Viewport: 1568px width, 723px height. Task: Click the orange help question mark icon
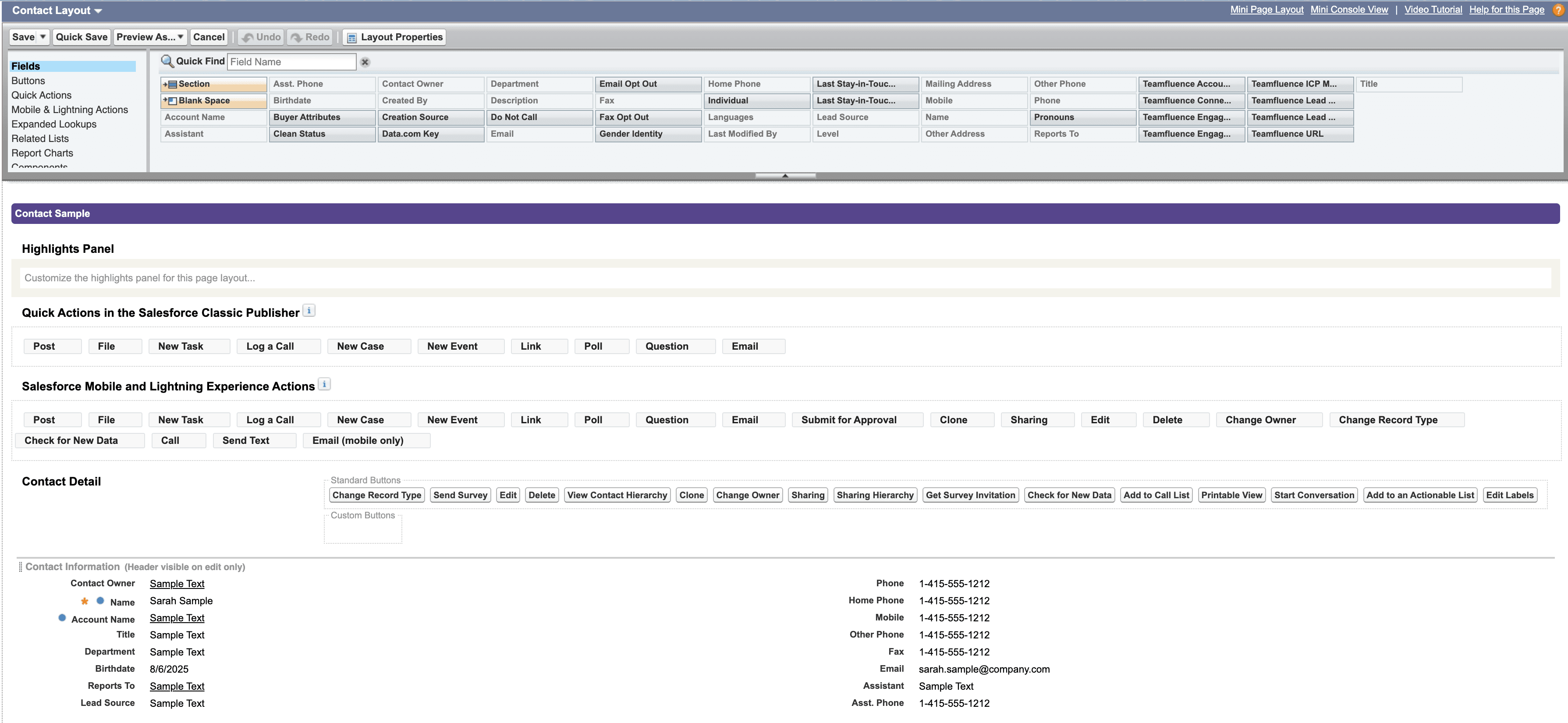[x=1557, y=11]
